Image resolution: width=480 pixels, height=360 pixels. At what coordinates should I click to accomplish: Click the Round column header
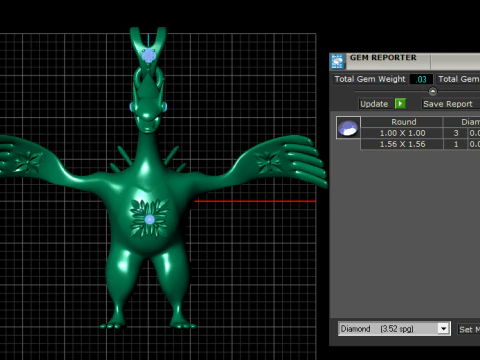[403, 122]
